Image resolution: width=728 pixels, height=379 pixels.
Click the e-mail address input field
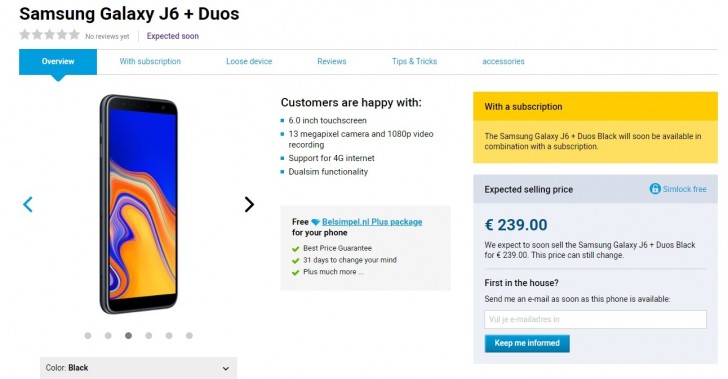pos(595,320)
